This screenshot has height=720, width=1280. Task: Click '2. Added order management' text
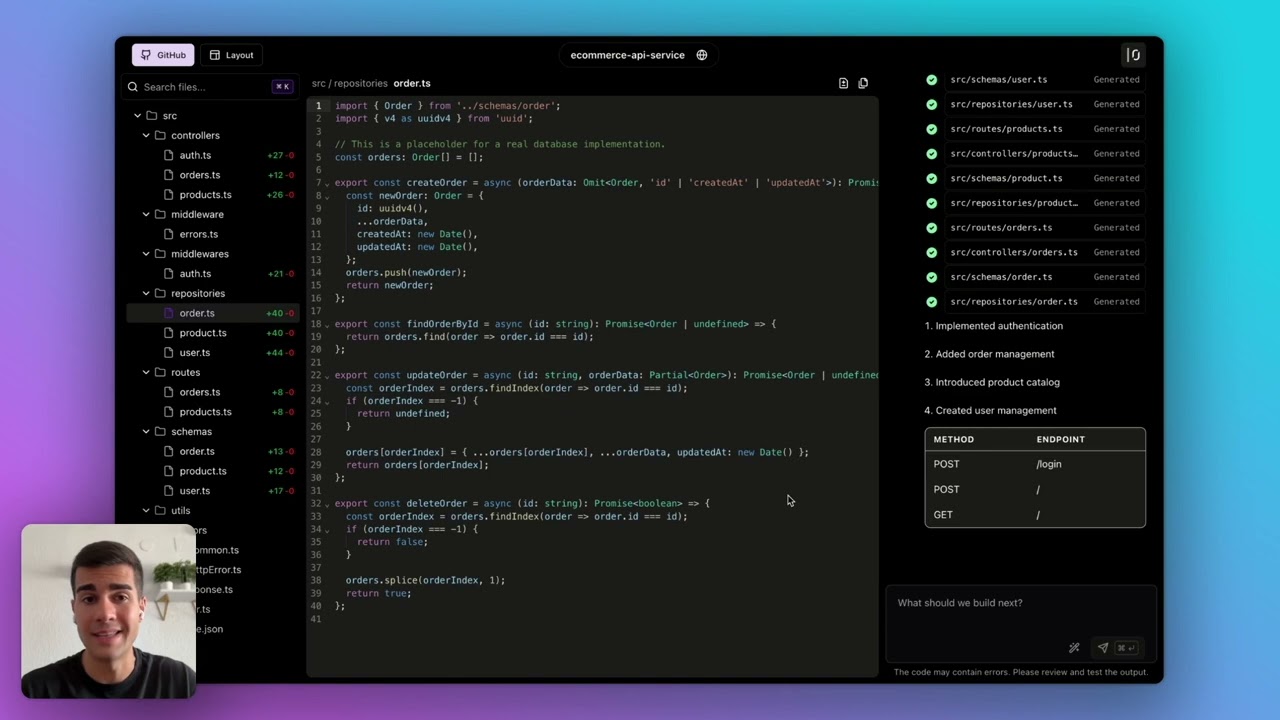pyautogui.click(x=989, y=354)
